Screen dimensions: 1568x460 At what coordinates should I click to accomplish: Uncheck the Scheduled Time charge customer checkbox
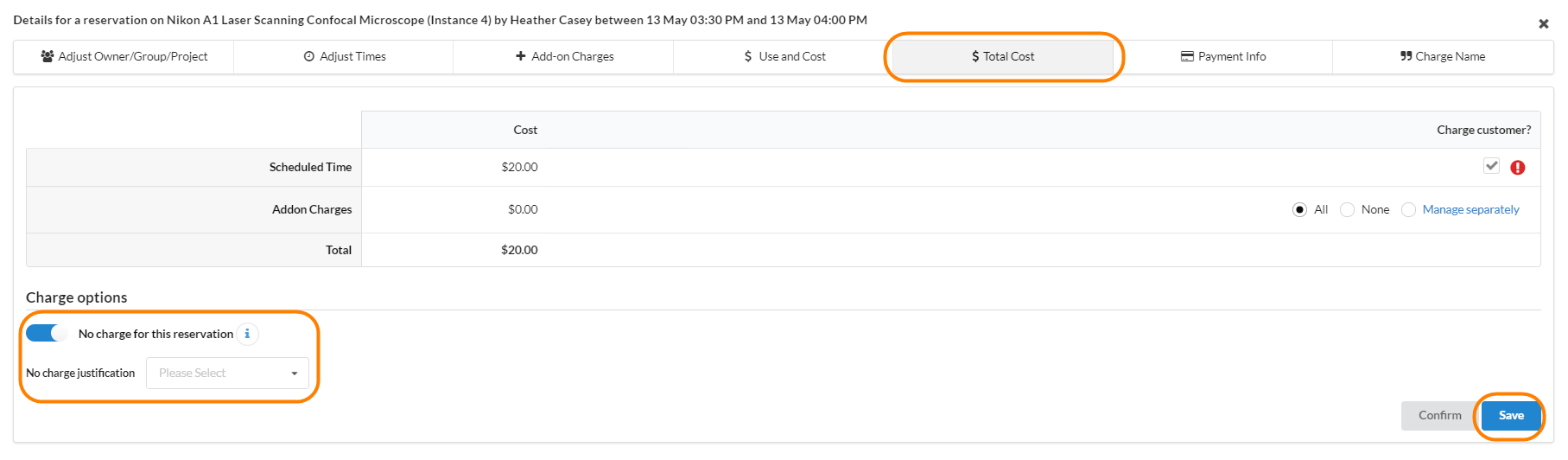(x=1491, y=166)
